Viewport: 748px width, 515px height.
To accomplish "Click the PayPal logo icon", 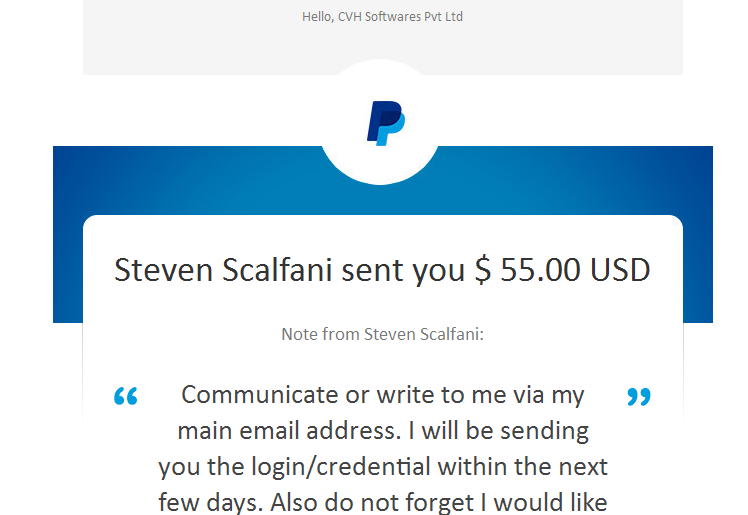I will (x=385, y=123).
